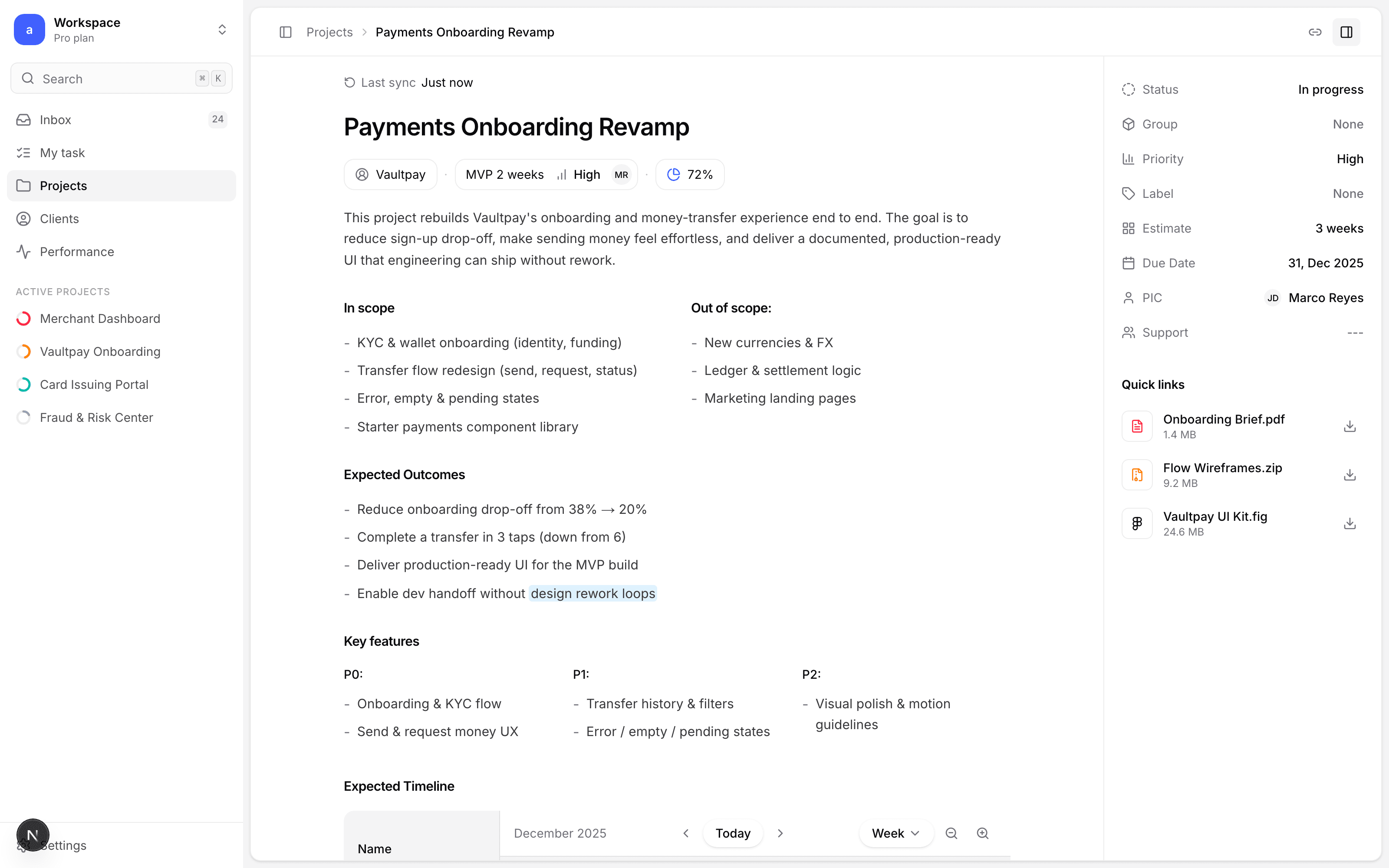The height and width of the screenshot is (868, 1389).
Task: Open Merchant Dashboard project
Action: click(122, 319)
